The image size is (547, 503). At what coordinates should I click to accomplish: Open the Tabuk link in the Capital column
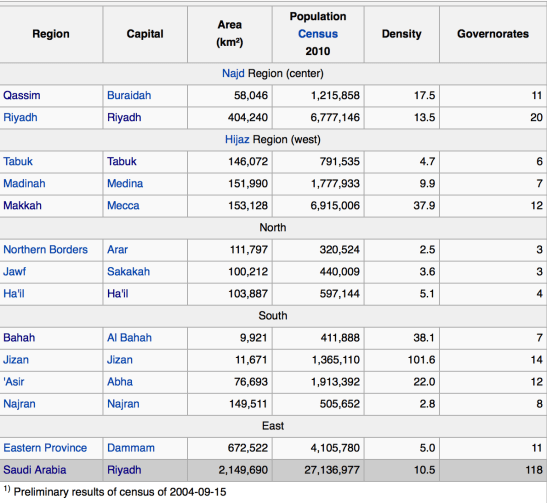coord(122,162)
